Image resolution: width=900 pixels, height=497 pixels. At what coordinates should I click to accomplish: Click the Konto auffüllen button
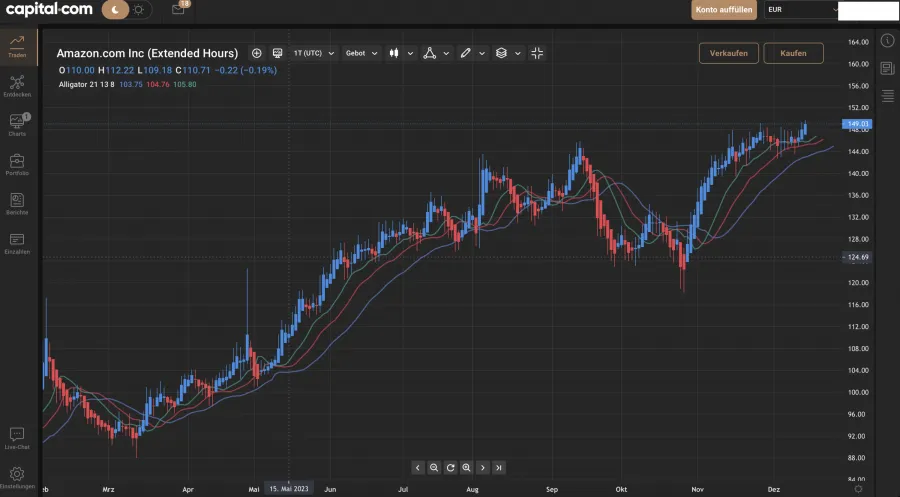724,10
